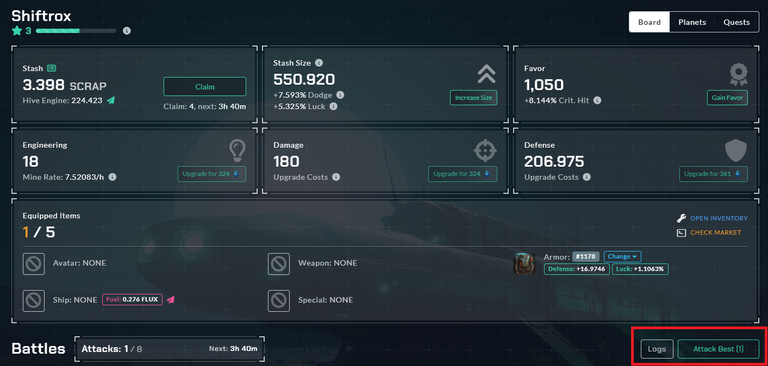Click the Increase Size button
The image size is (768, 366).
click(474, 98)
